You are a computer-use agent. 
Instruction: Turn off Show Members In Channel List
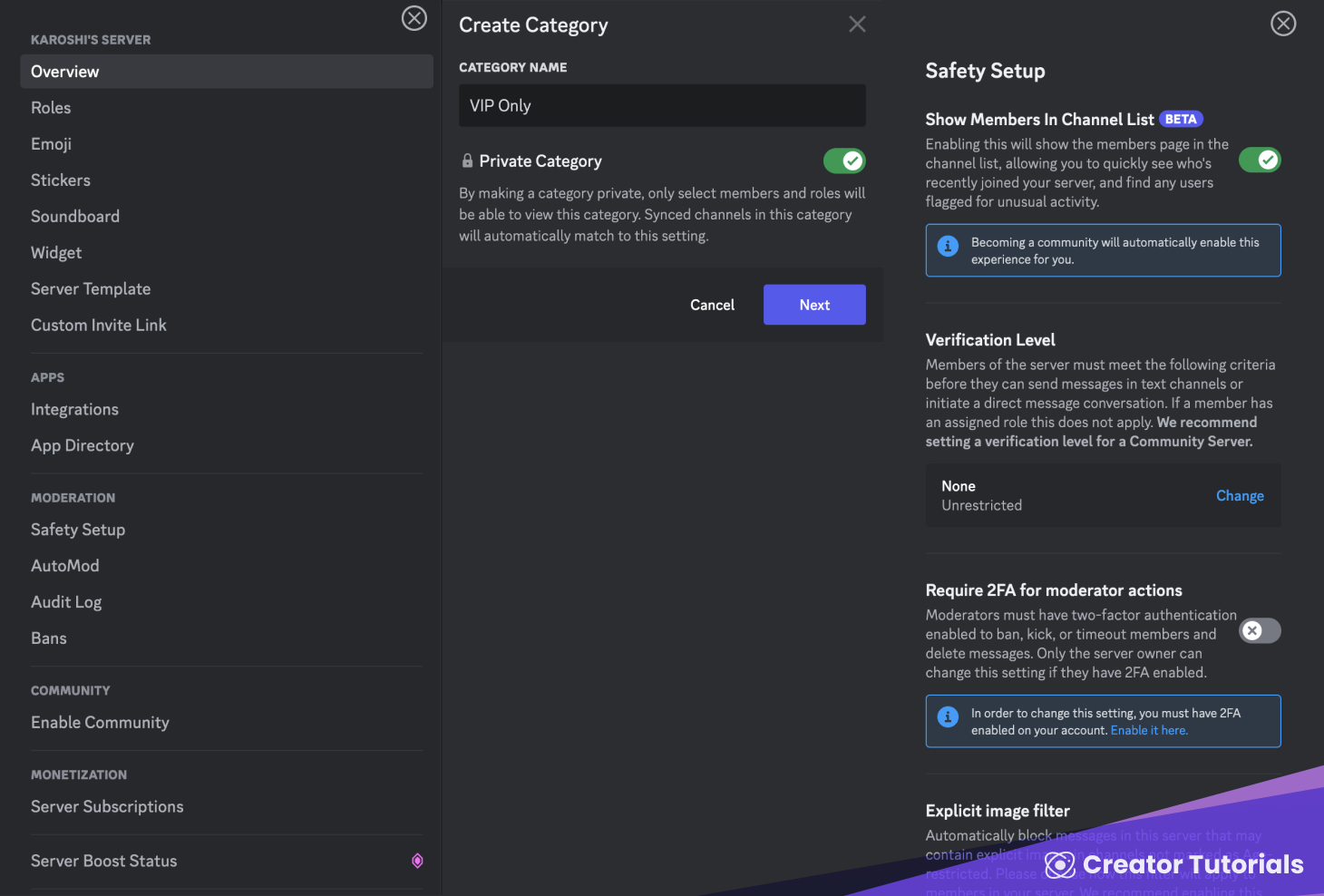pos(1260,160)
